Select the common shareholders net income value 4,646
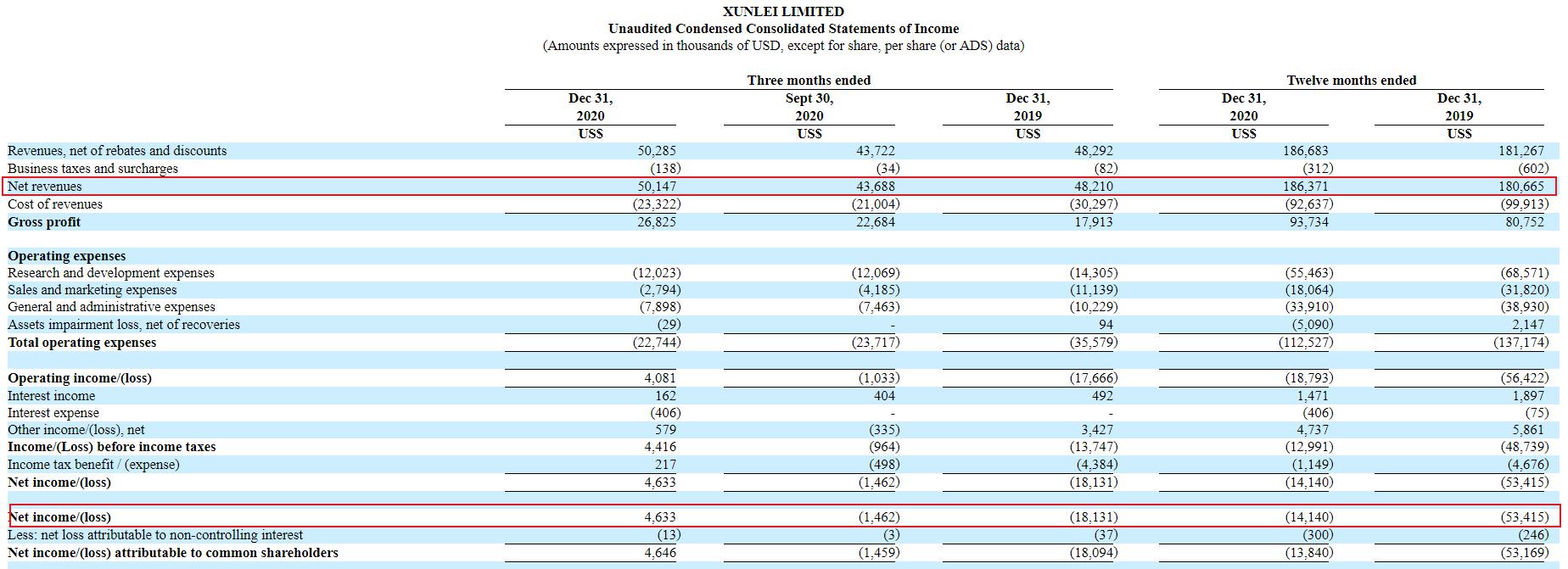 [x=660, y=553]
